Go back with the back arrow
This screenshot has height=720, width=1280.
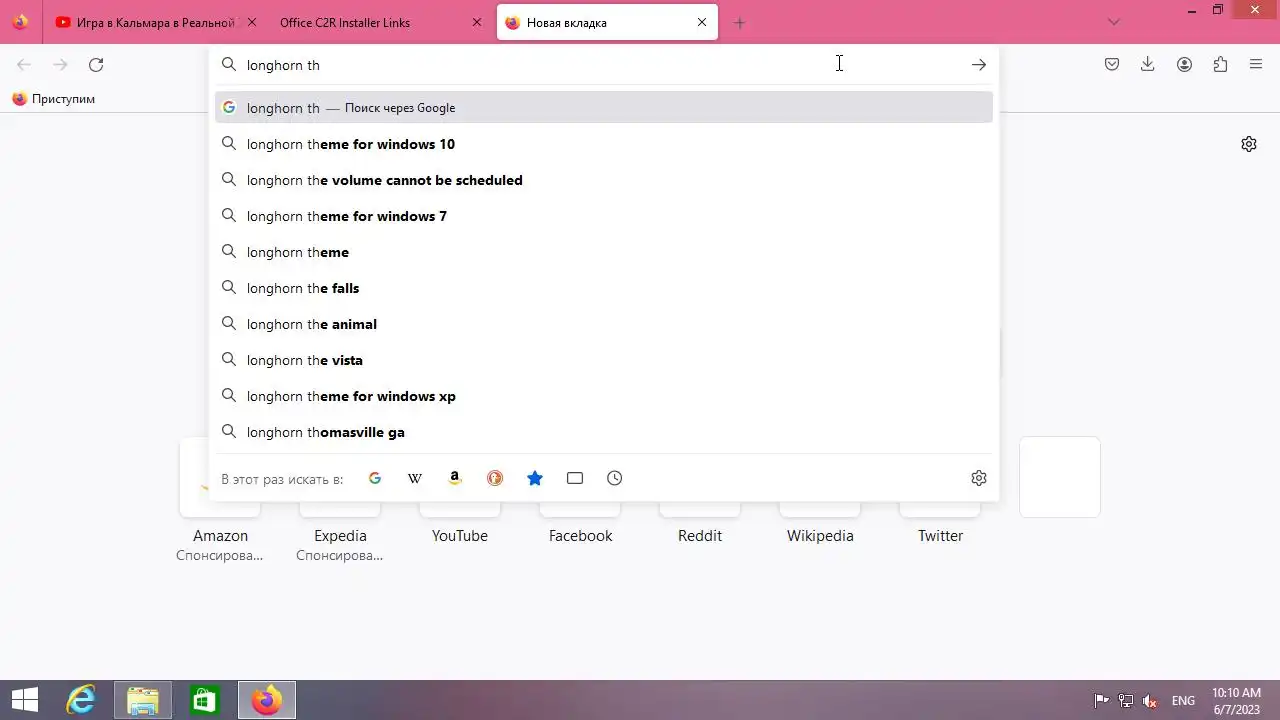[x=24, y=65]
